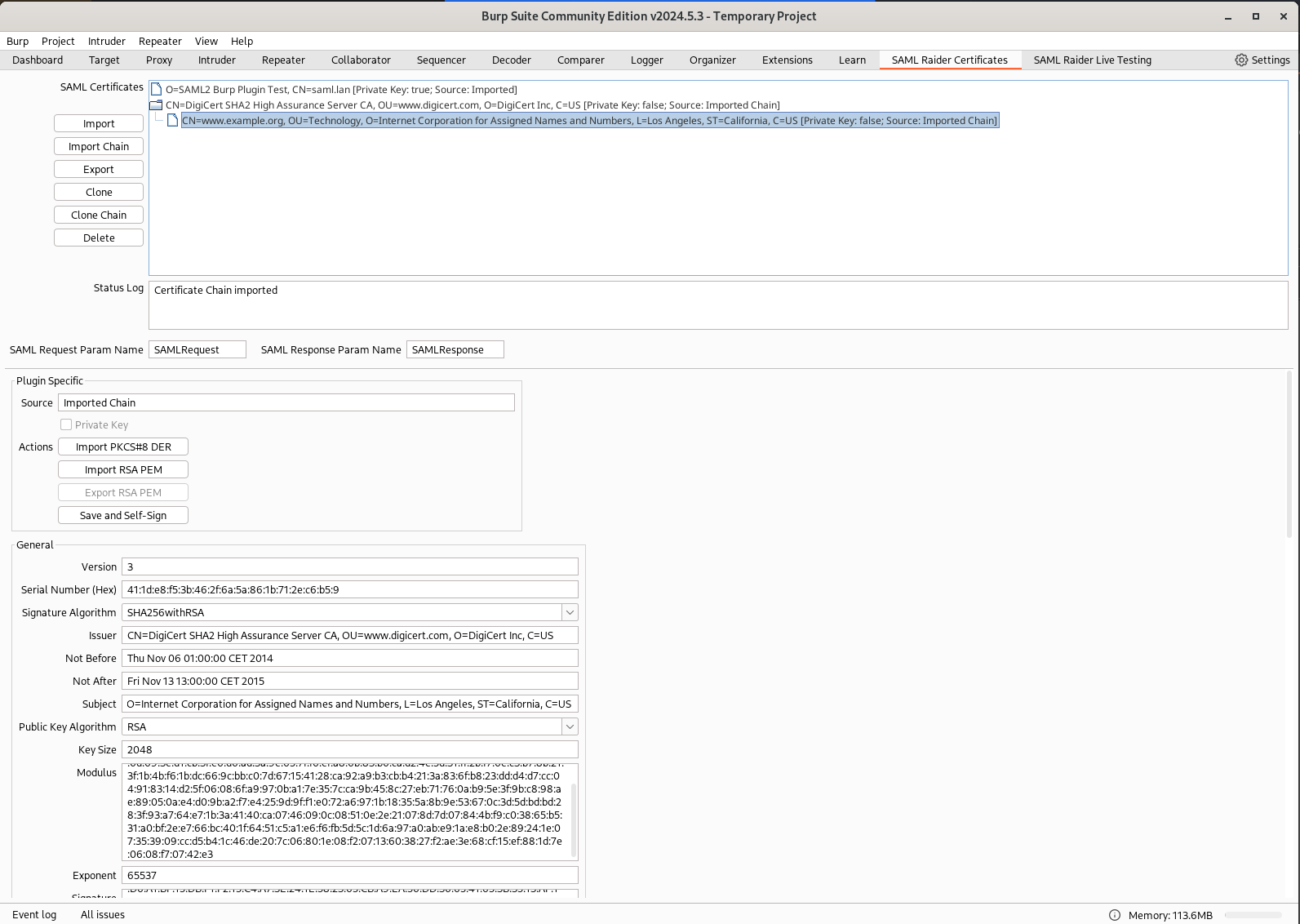
Task: Select the CN=www.example.org certificate row
Action: (x=589, y=120)
